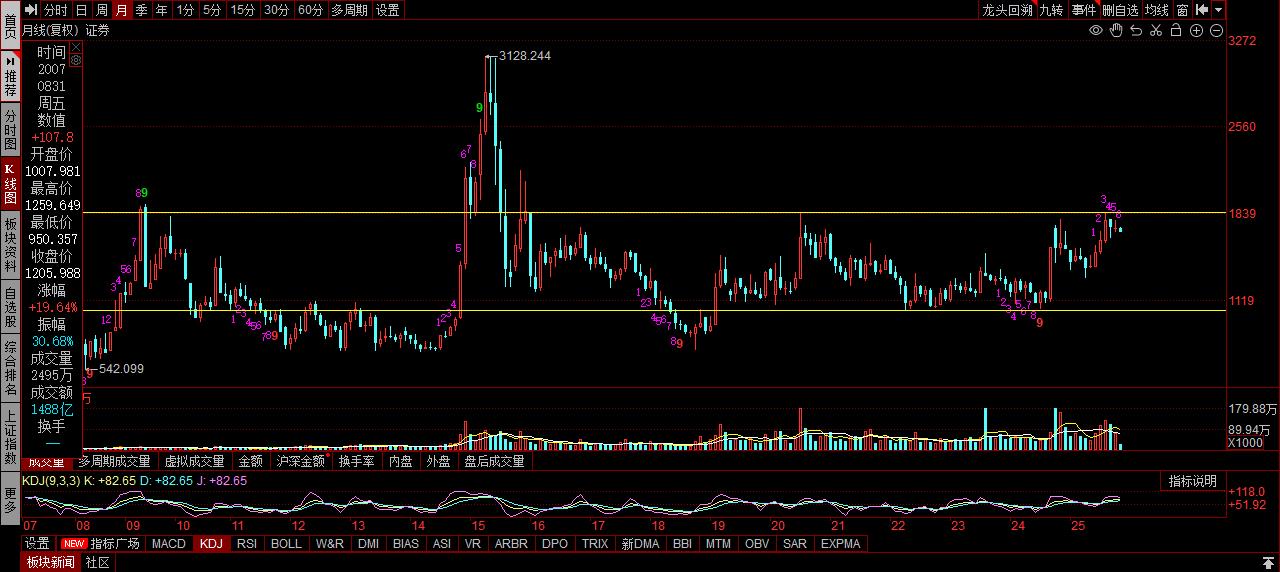Switch to 15分 minute chart

pos(242,10)
